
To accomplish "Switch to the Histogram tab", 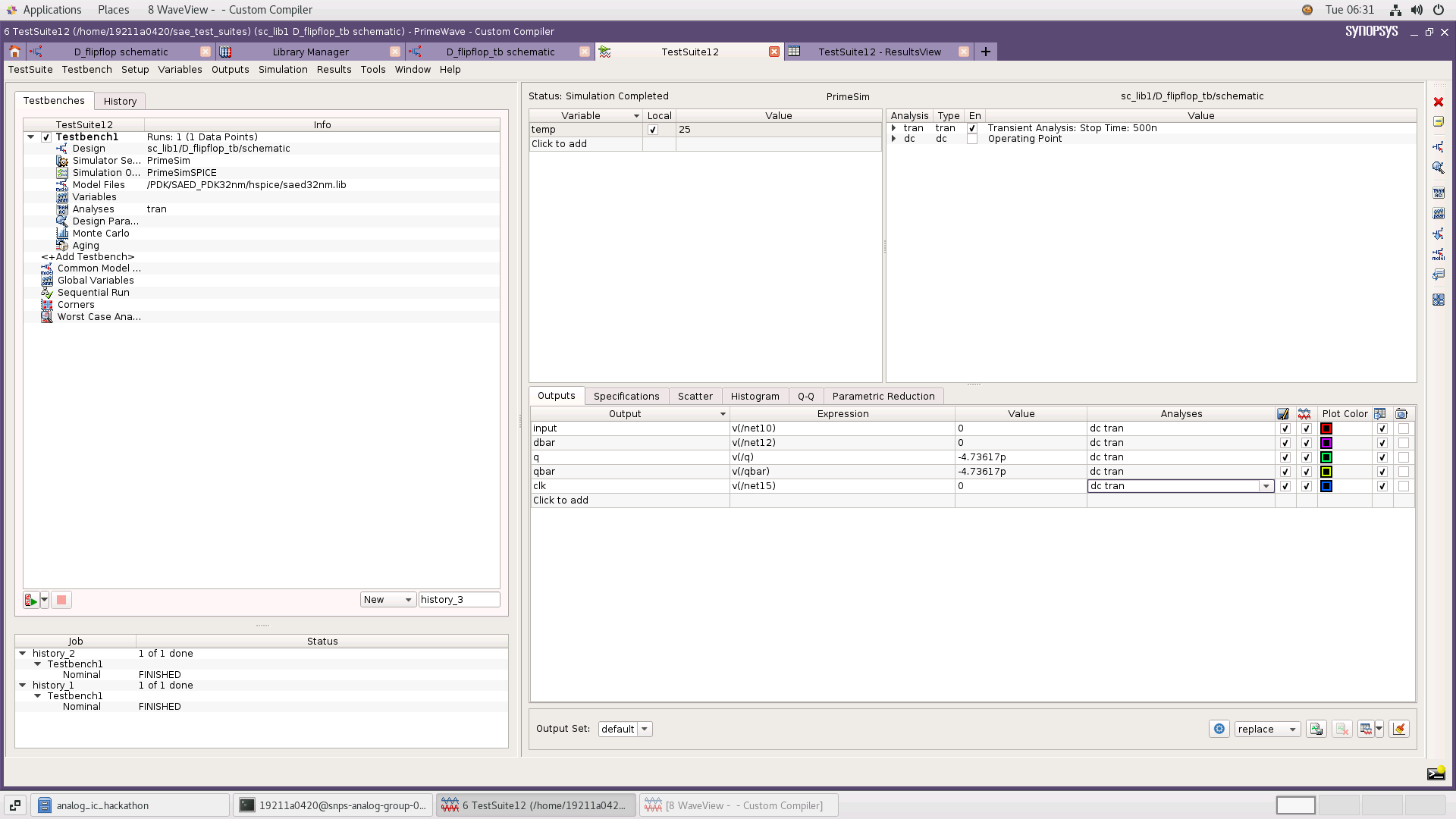I will click(755, 396).
